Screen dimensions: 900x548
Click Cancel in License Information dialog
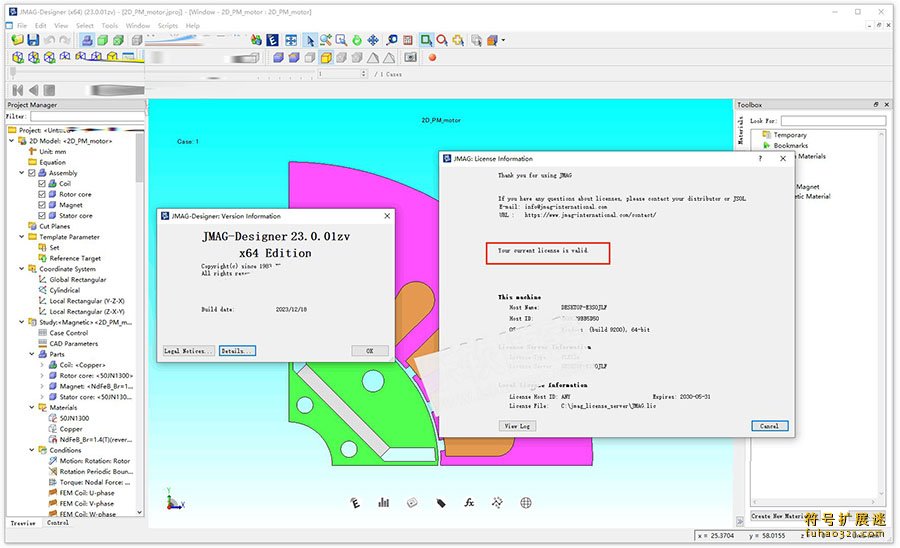click(770, 426)
